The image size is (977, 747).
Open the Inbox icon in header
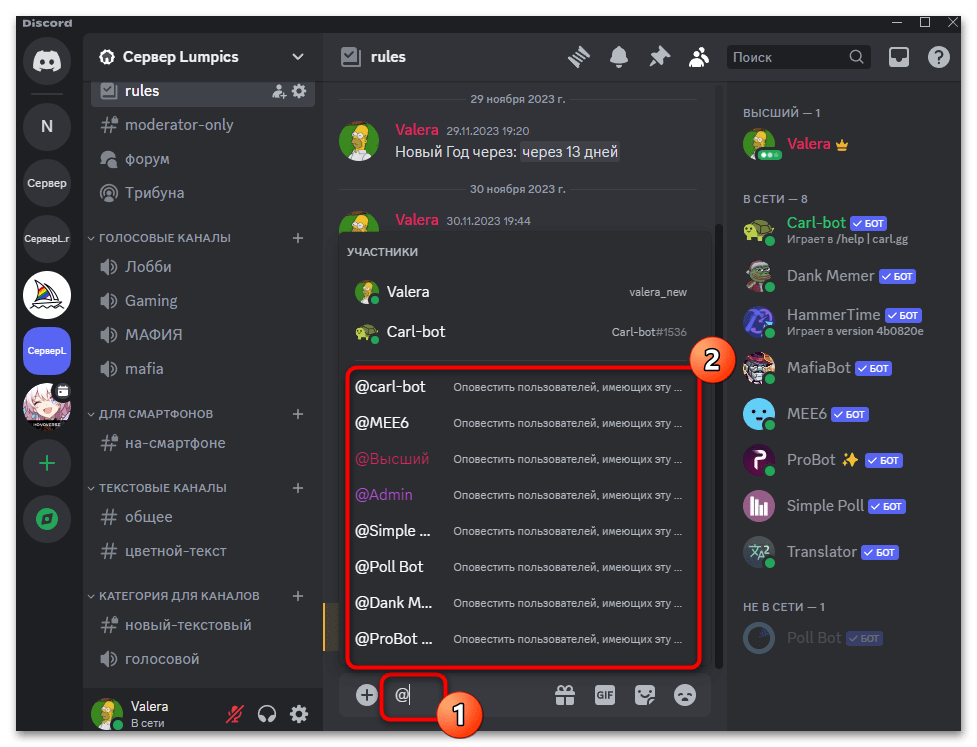pos(898,57)
